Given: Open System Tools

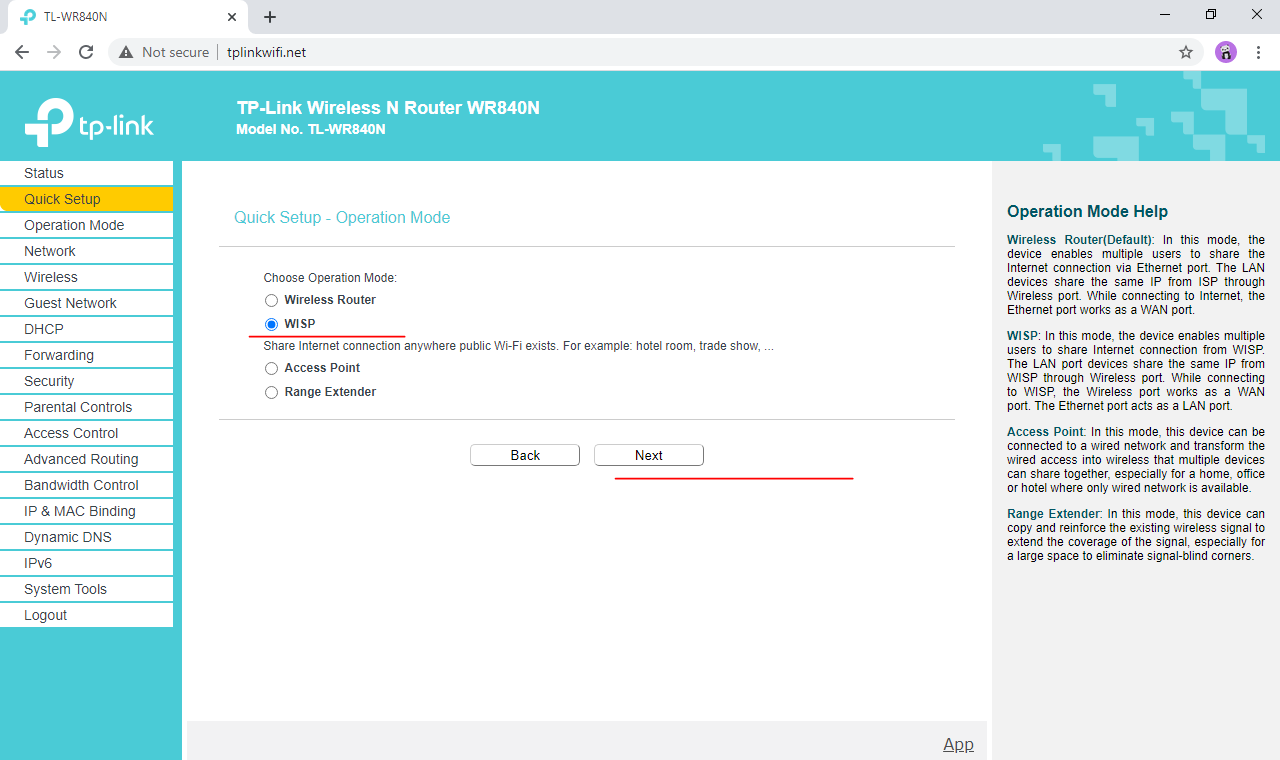Looking at the screenshot, I should point(86,589).
